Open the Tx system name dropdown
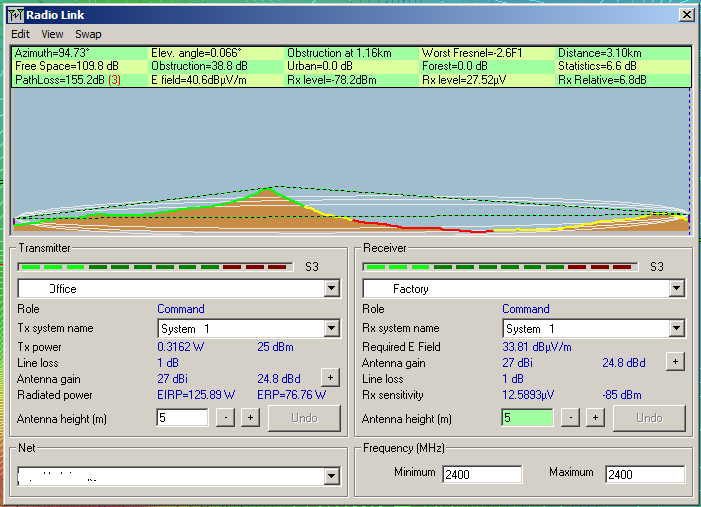The height and width of the screenshot is (507, 701). (332, 328)
